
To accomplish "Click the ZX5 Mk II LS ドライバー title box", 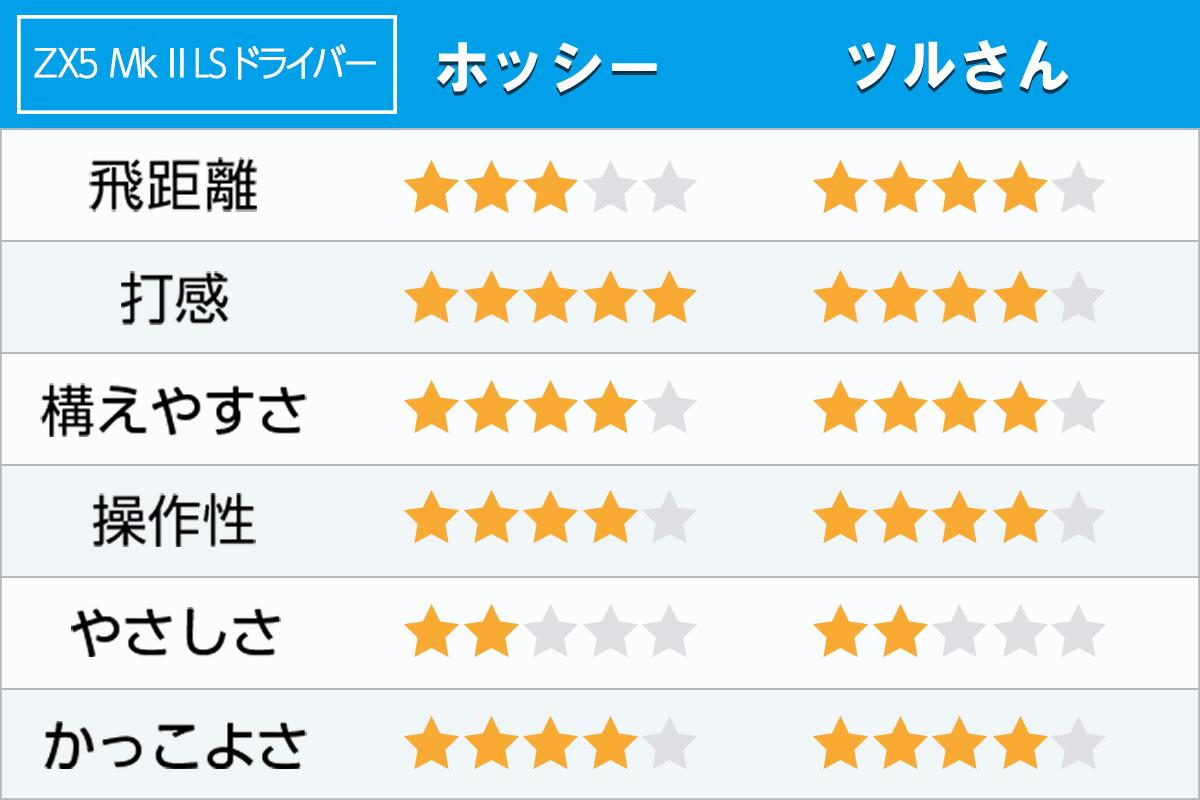I will pyautogui.click(x=207, y=65).
